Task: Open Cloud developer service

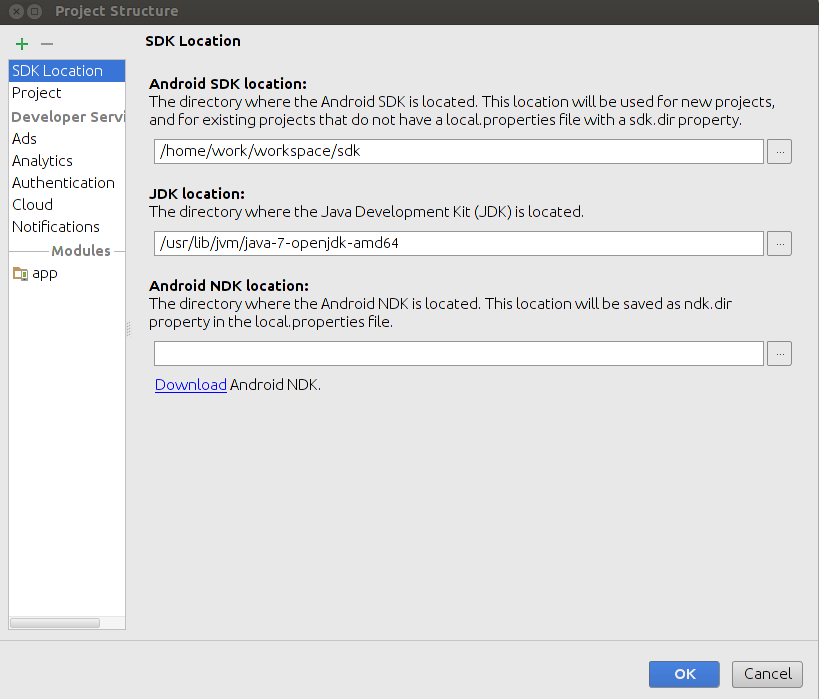Action: pos(32,205)
